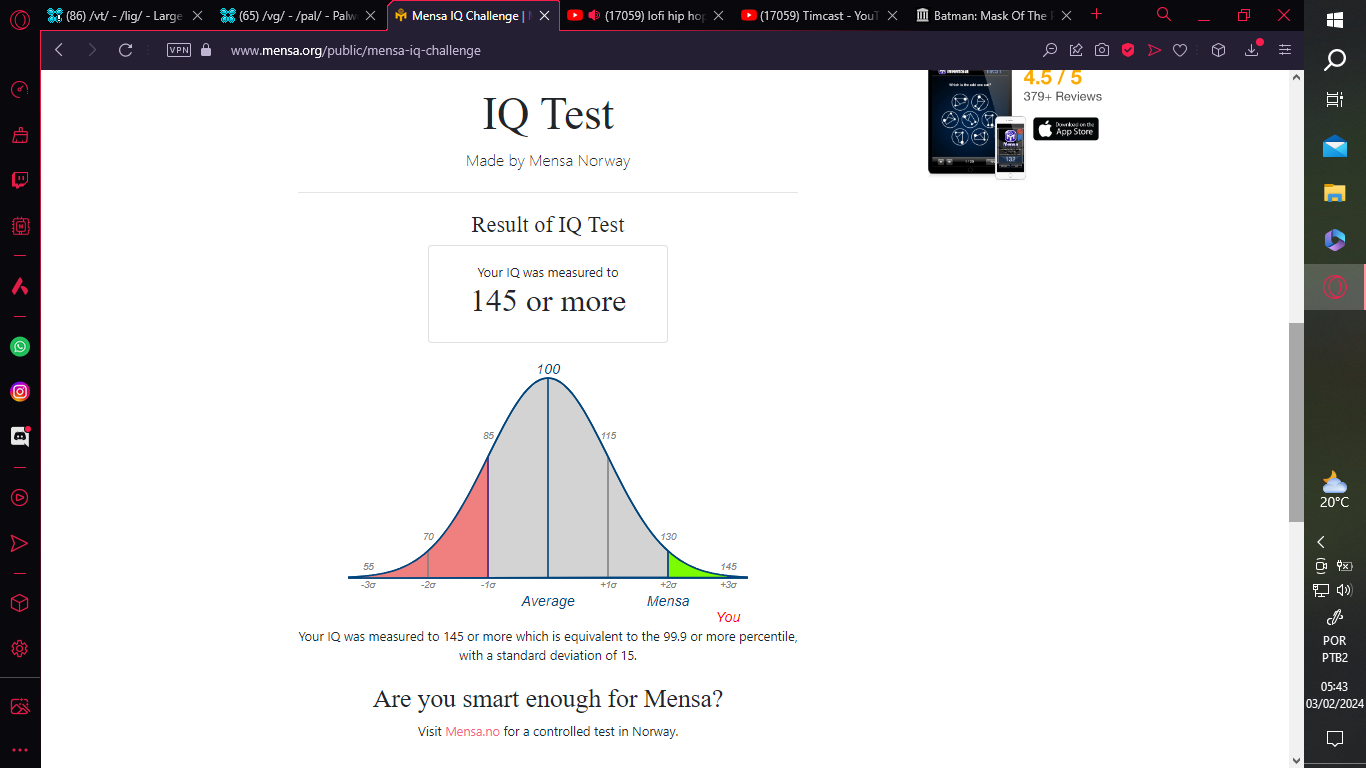
Task: Click the page vertical scrollbar thumb
Action: click(1296, 422)
